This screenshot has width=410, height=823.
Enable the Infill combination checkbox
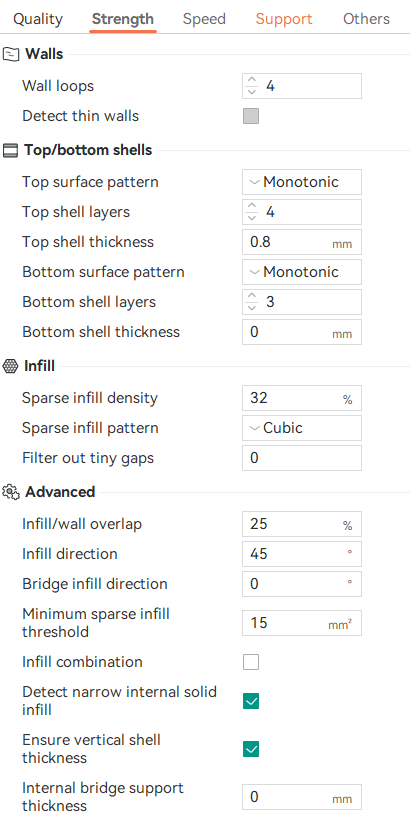251,662
